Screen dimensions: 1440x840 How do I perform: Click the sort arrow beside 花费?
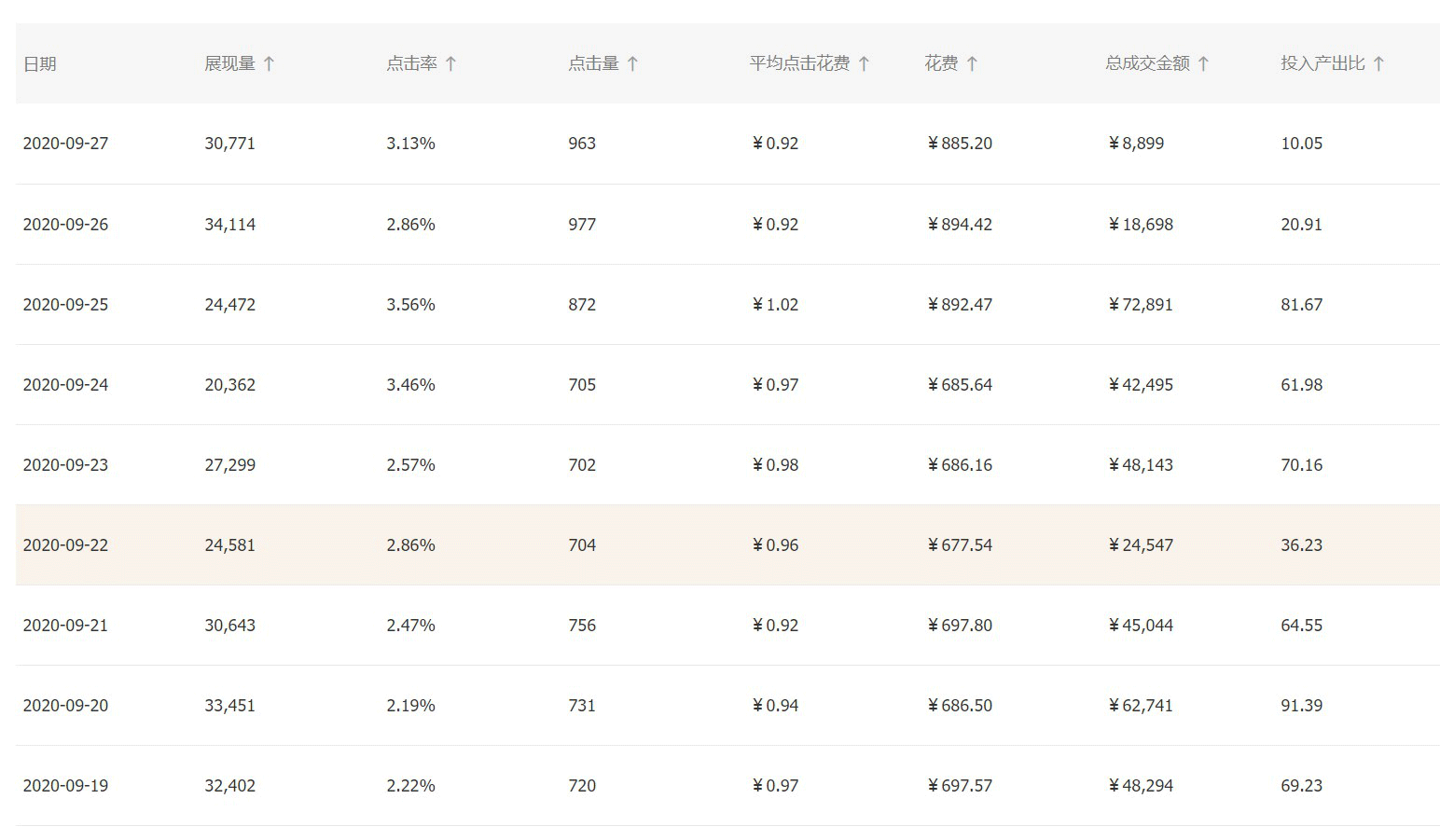point(972,63)
